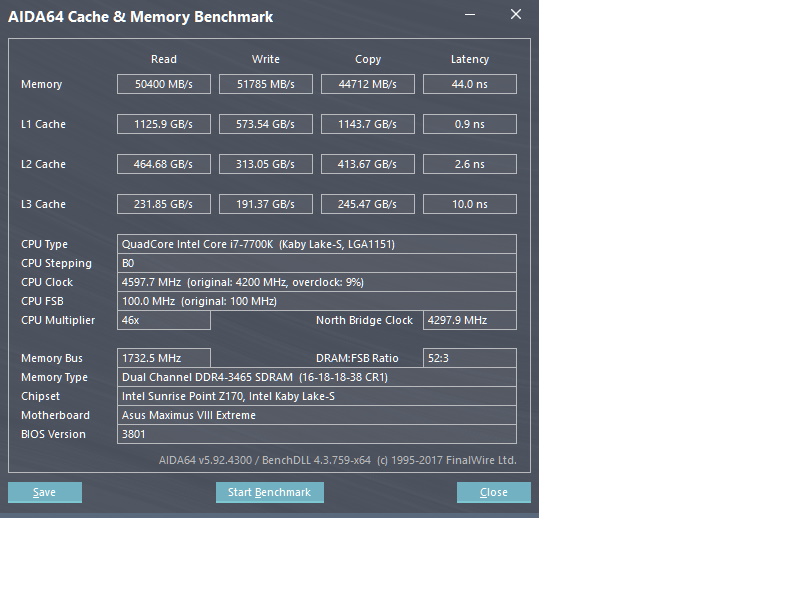Viewport: 800px width, 600px height.
Task: Select L3 Cache Latency 10.0 ns
Action: pyautogui.click(x=470, y=204)
